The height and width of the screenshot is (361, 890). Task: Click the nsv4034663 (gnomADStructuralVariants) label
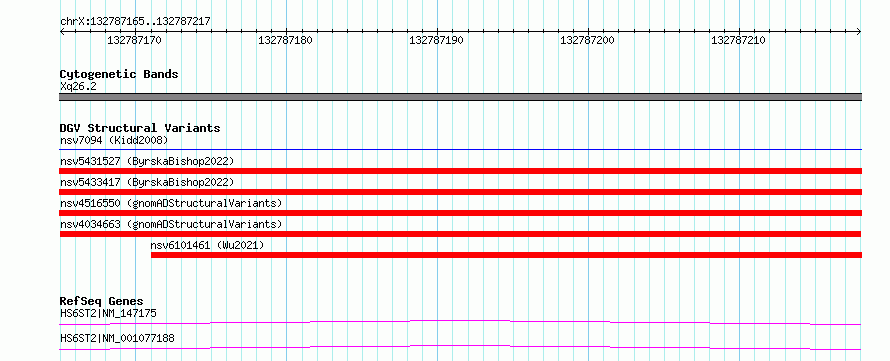171,224
